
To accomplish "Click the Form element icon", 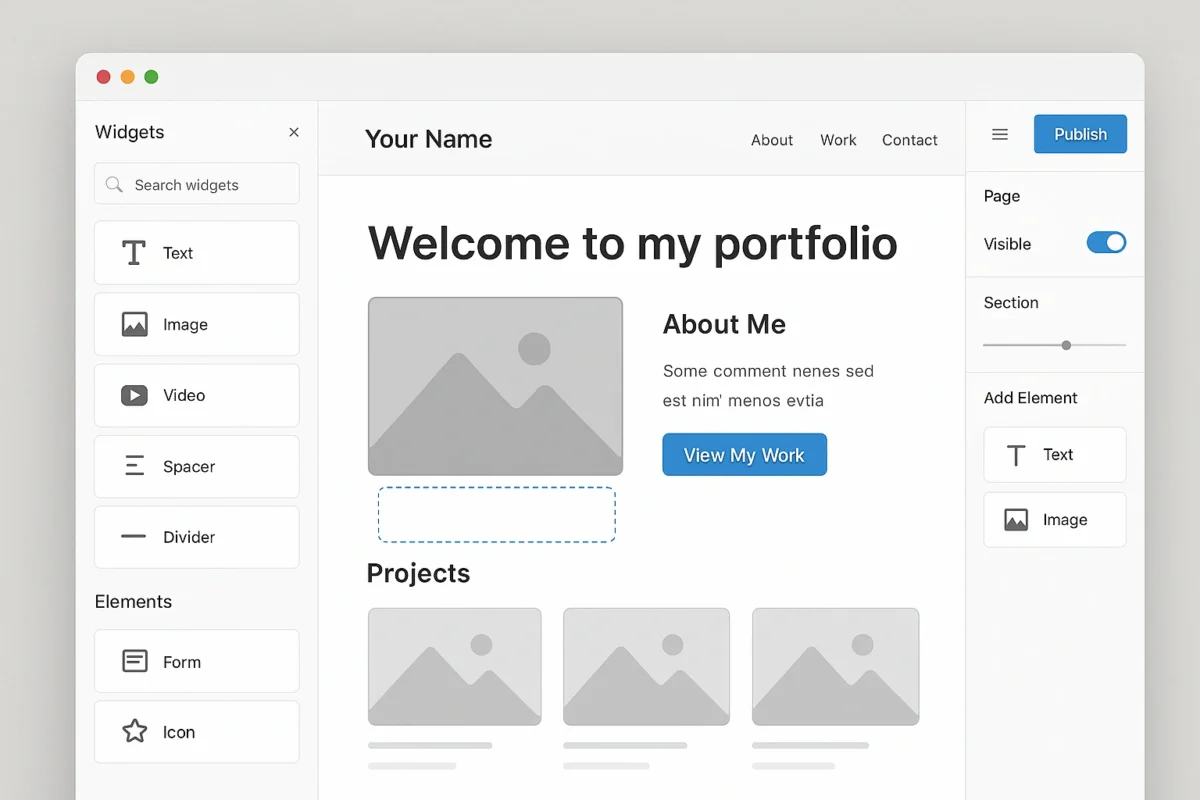I will (134, 661).
